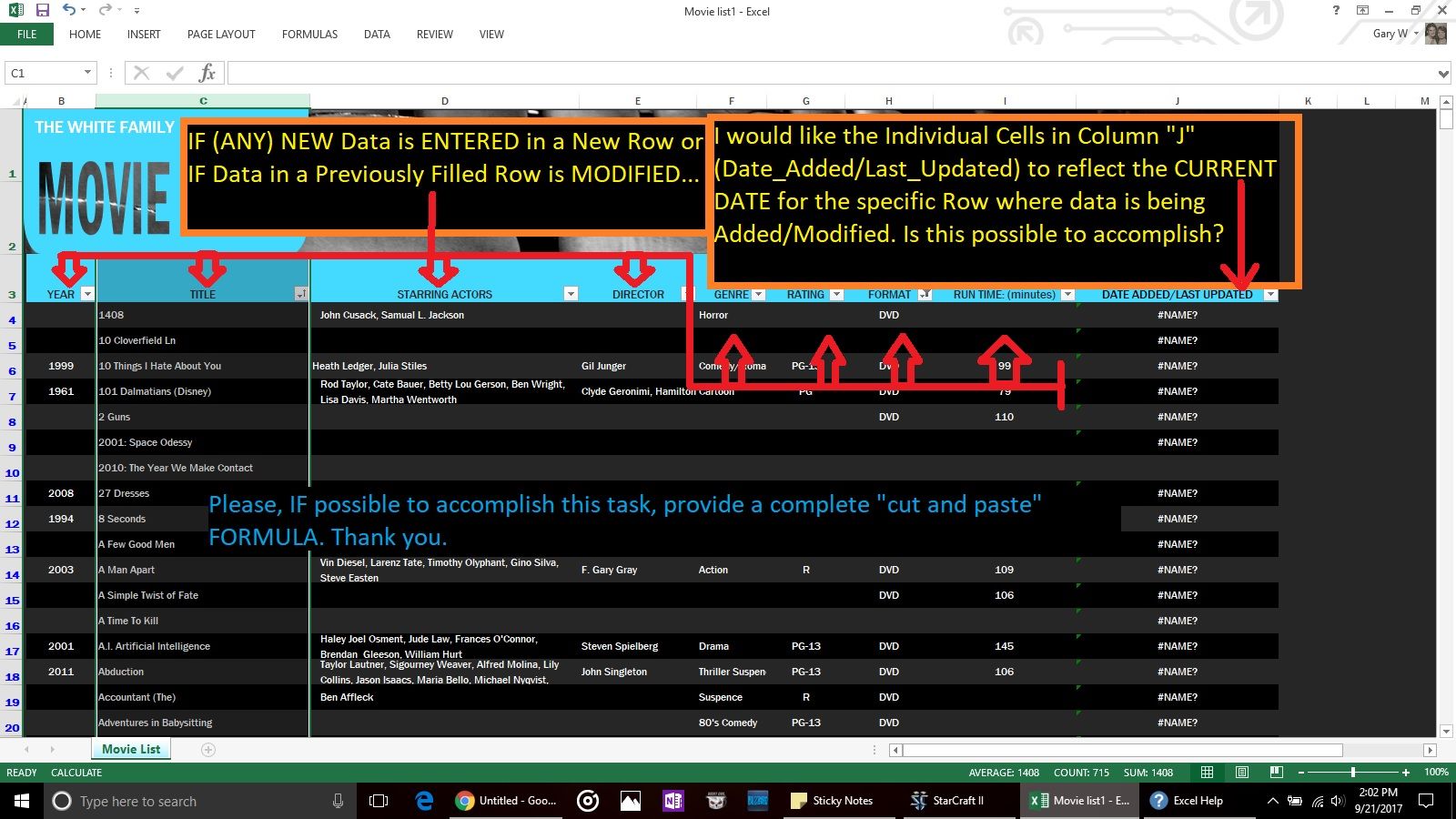Open the TITLE column filter dropdown

pos(301,294)
